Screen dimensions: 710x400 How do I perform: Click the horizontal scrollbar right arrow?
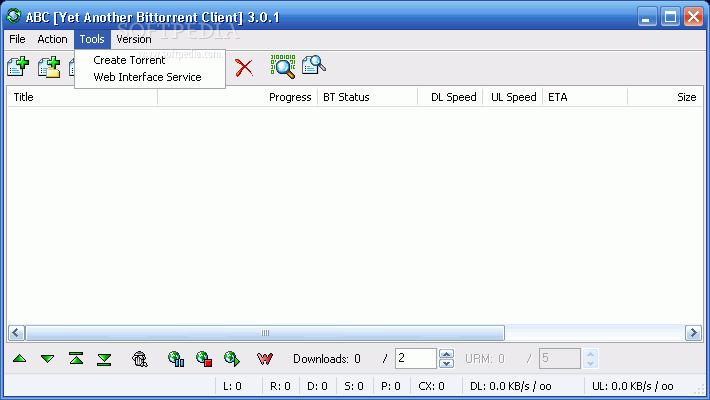(693, 333)
